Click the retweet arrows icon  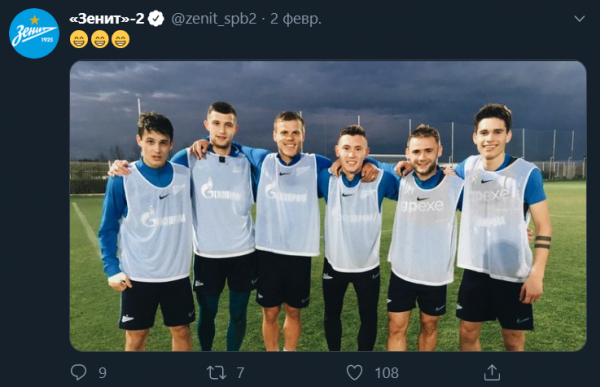[217, 372]
